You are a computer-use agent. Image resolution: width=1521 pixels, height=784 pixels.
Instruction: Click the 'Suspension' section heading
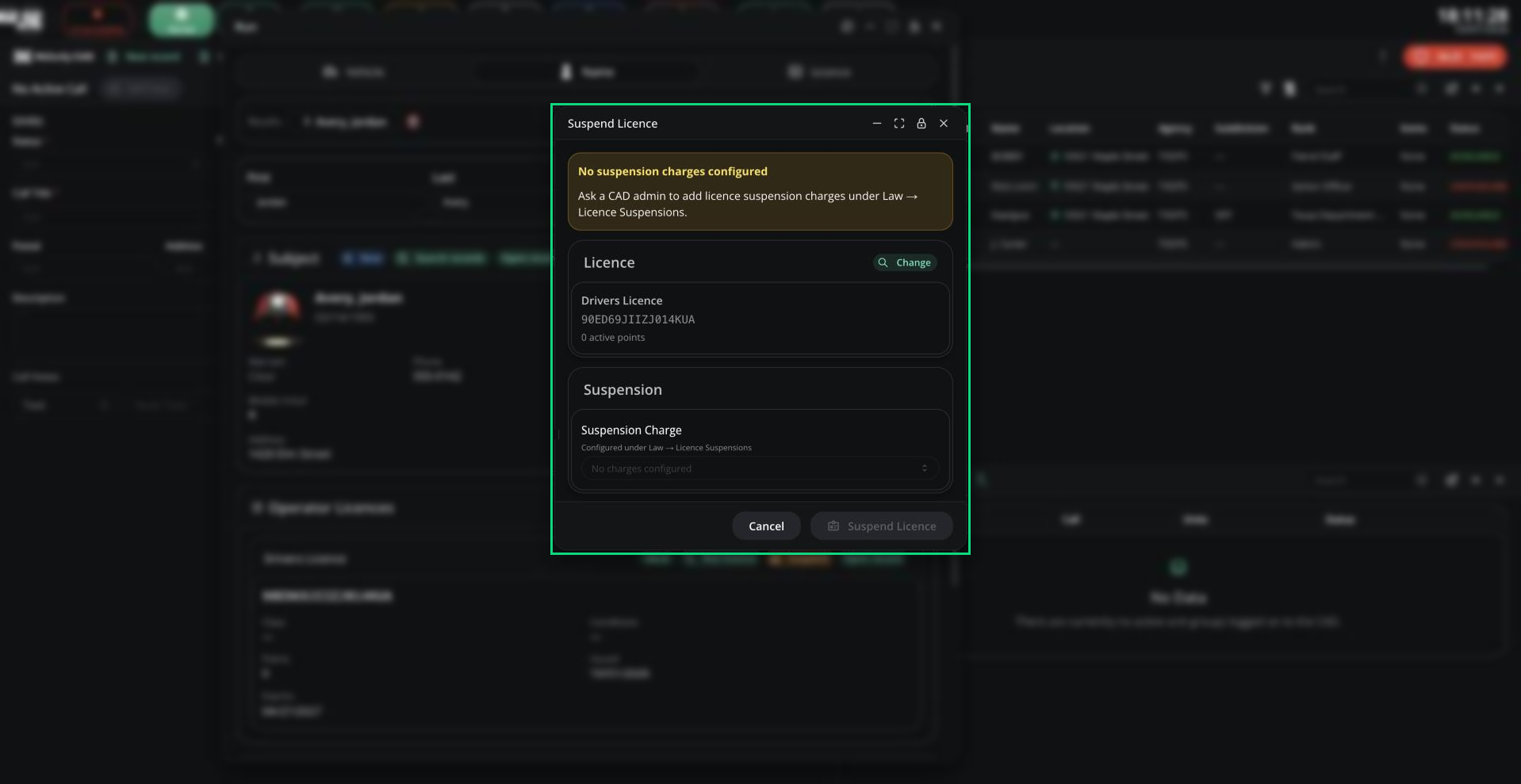623,390
